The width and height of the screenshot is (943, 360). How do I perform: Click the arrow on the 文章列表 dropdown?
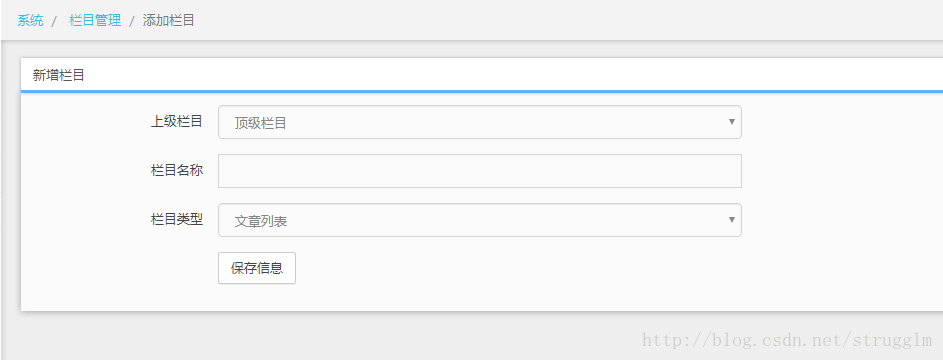click(x=732, y=219)
